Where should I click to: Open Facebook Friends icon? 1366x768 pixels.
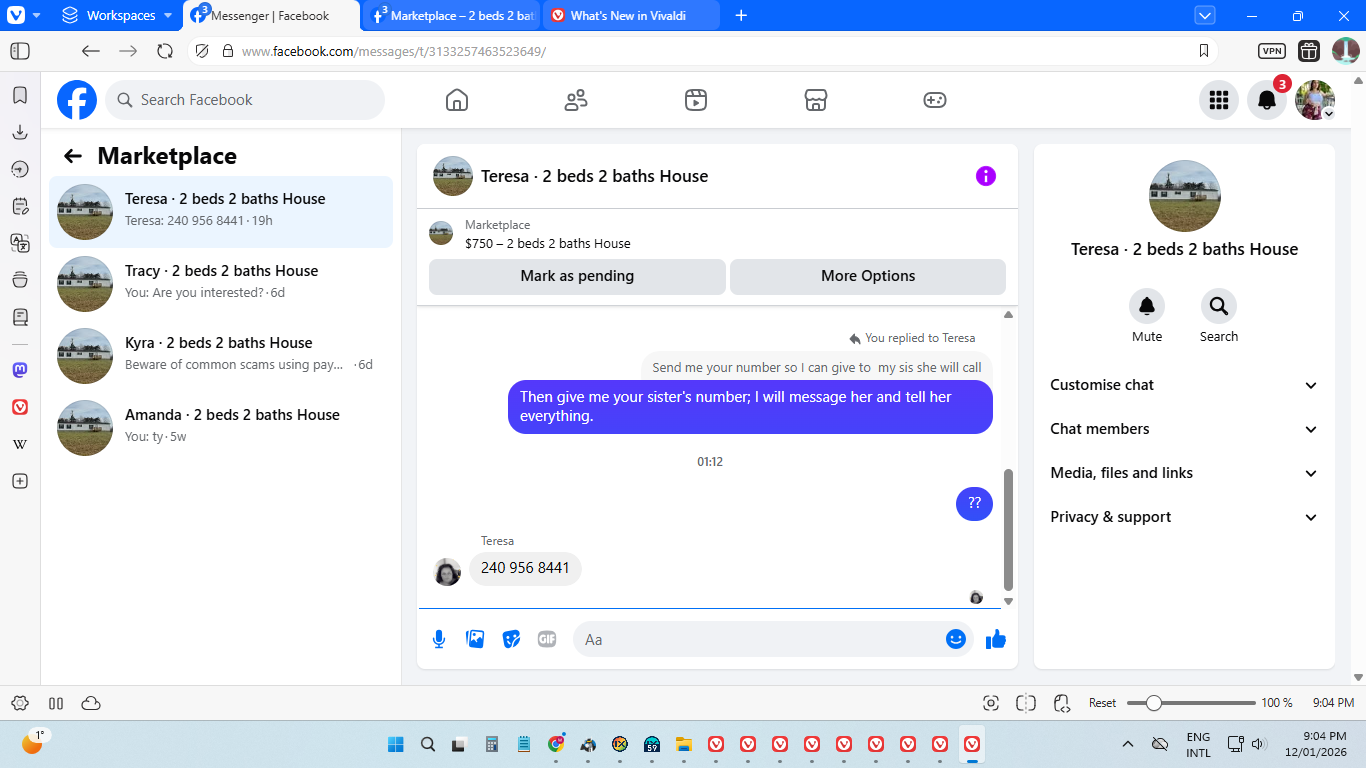[576, 100]
